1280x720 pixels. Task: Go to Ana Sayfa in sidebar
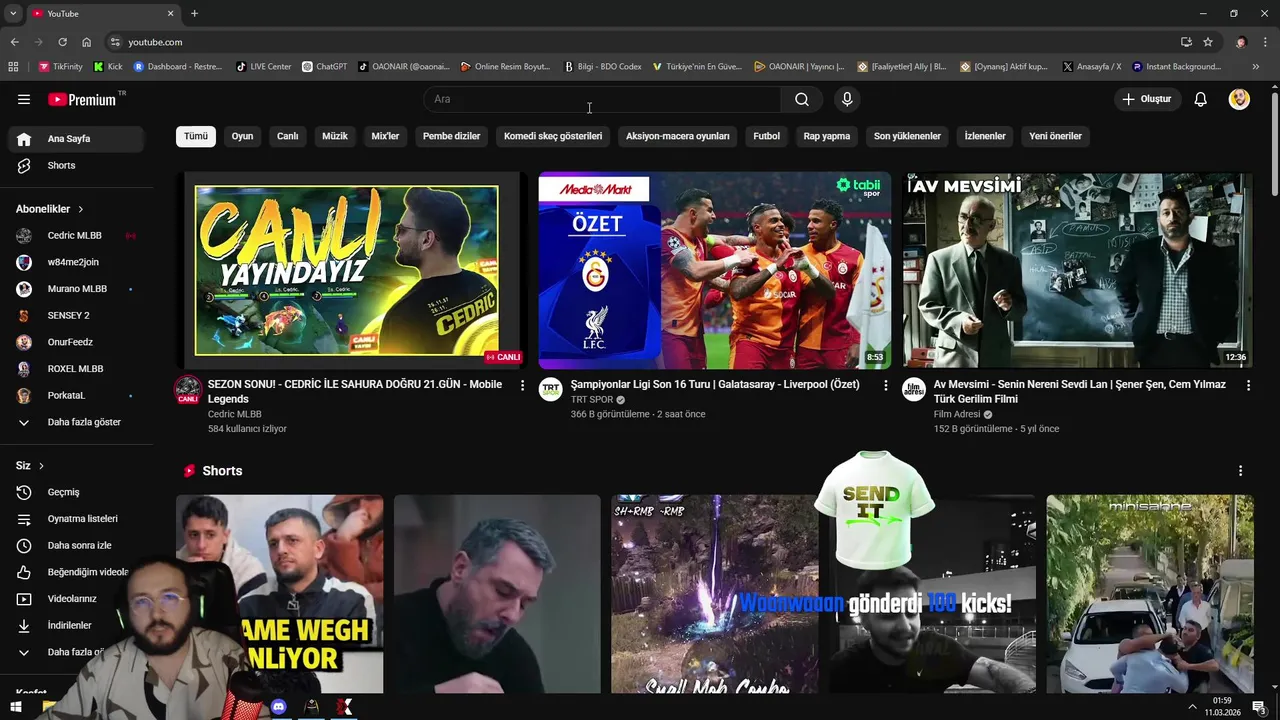pos(76,139)
